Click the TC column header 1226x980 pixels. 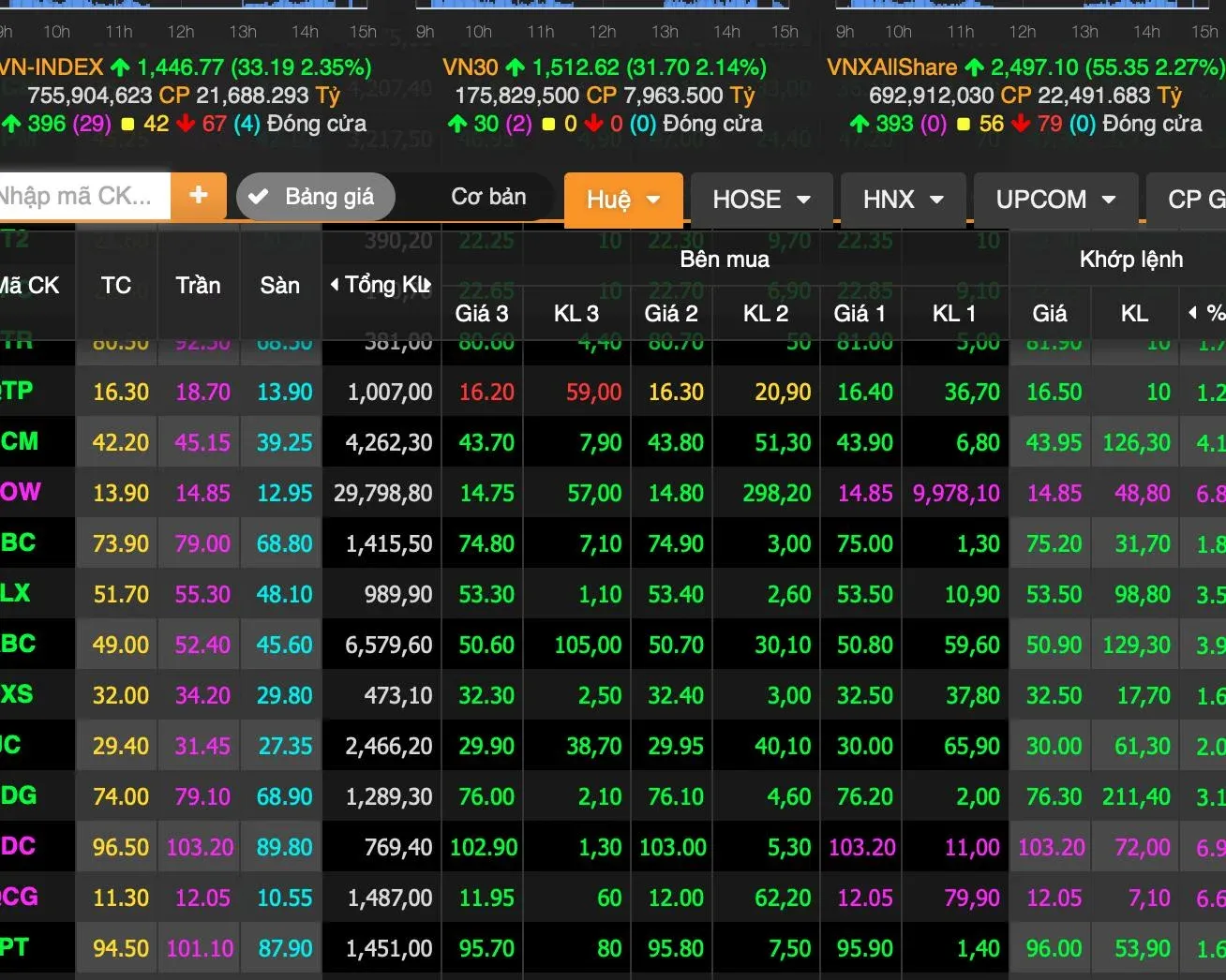(116, 285)
